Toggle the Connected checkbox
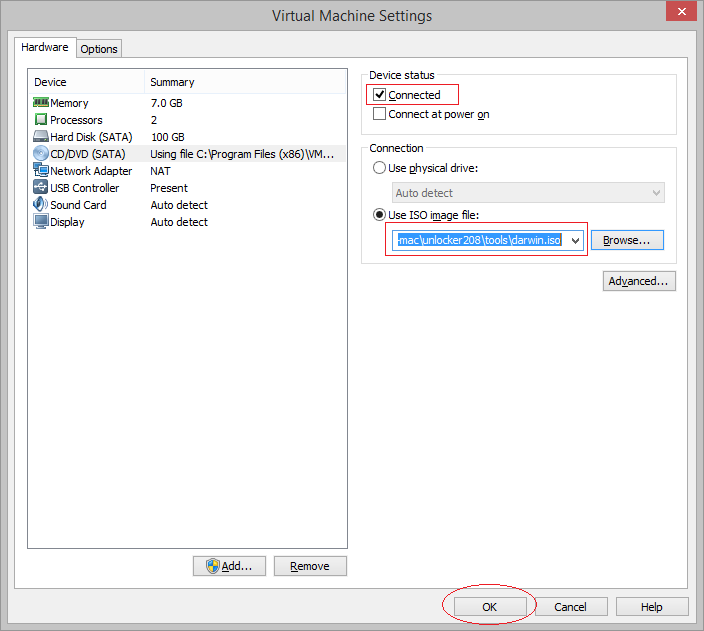The height and width of the screenshot is (631, 704). pyautogui.click(x=379, y=95)
